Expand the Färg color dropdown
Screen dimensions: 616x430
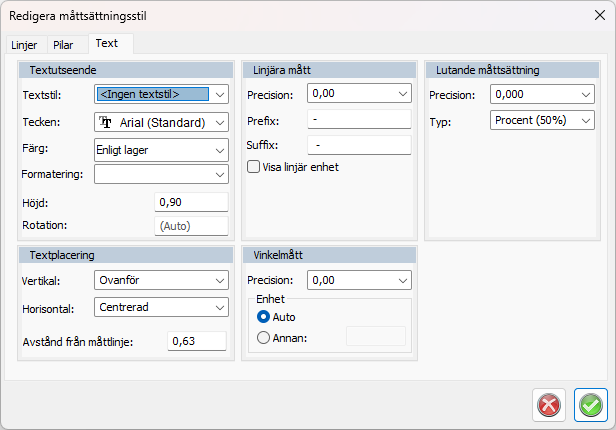(x=161, y=149)
